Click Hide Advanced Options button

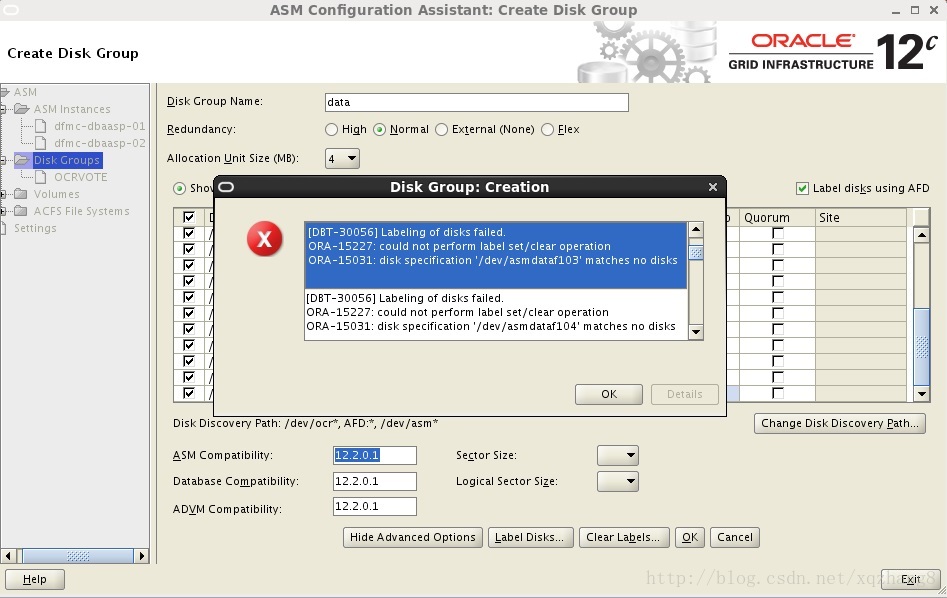coord(413,537)
